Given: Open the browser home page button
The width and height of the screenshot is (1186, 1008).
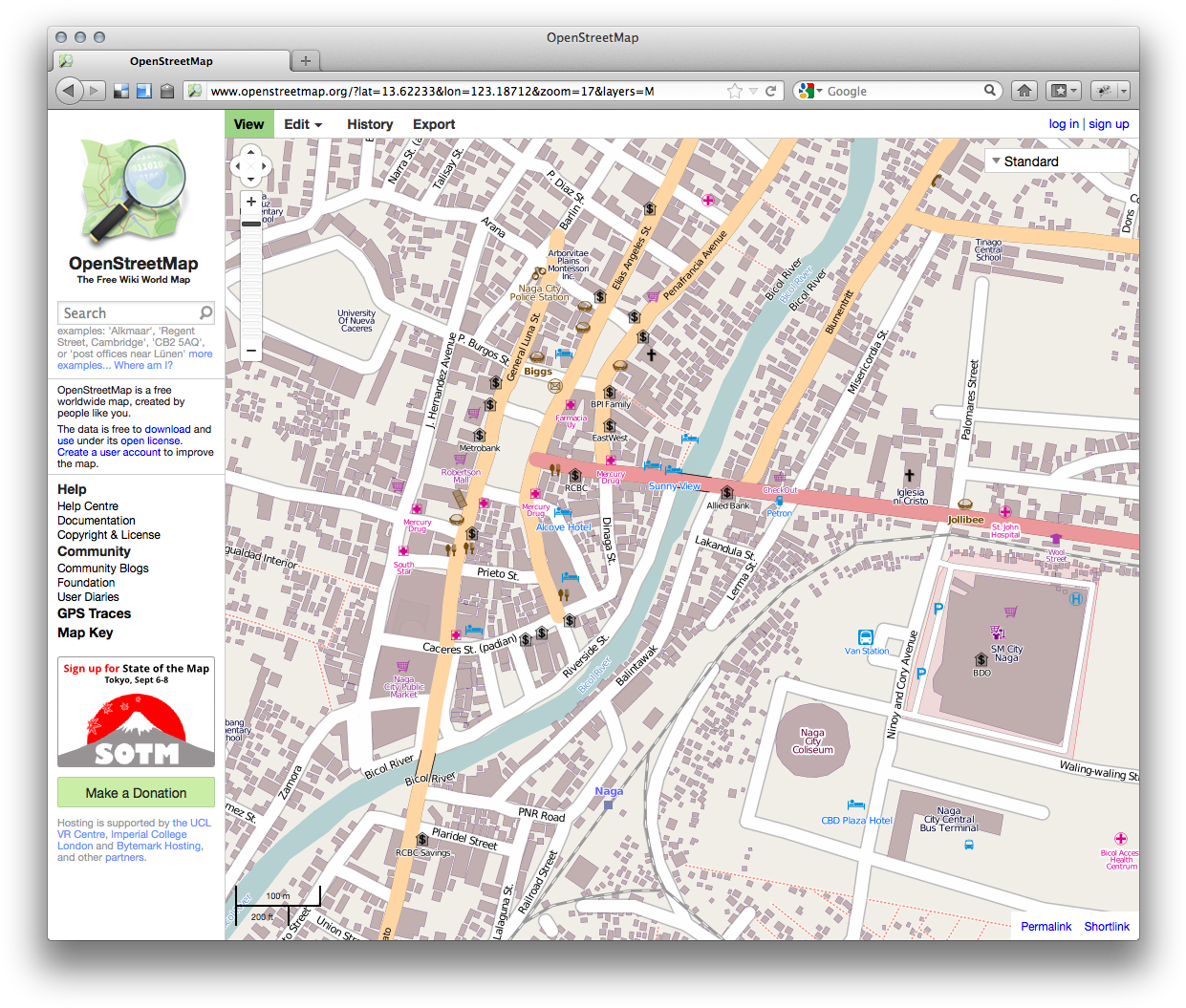Looking at the screenshot, I should point(1024,91).
